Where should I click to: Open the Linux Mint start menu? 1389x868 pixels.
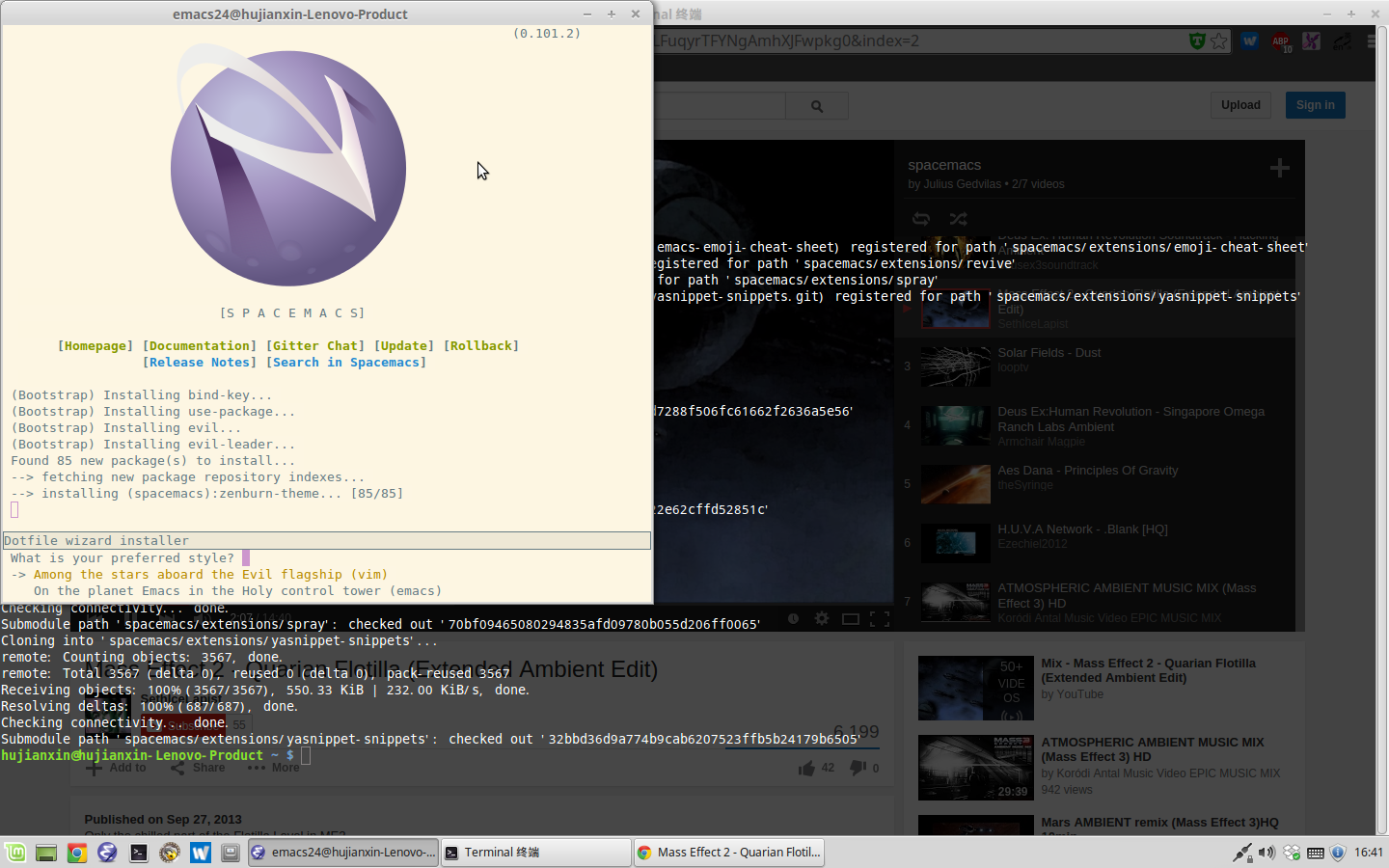[x=15, y=853]
